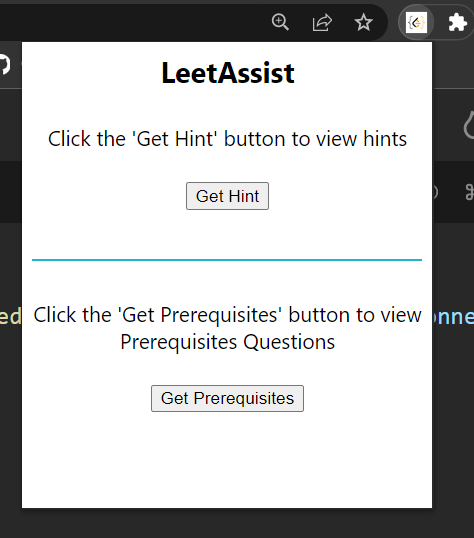Click the 'Get Hint' instruction text
The width and height of the screenshot is (474, 538).
pyautogui.click(x=227, y=139)
